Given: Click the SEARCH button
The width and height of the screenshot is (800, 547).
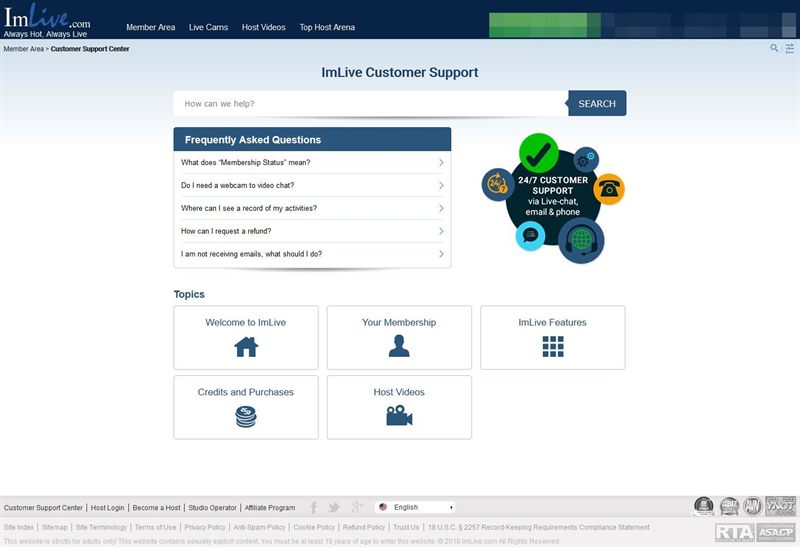Looking at the screenshot, I should click(597, 104).
